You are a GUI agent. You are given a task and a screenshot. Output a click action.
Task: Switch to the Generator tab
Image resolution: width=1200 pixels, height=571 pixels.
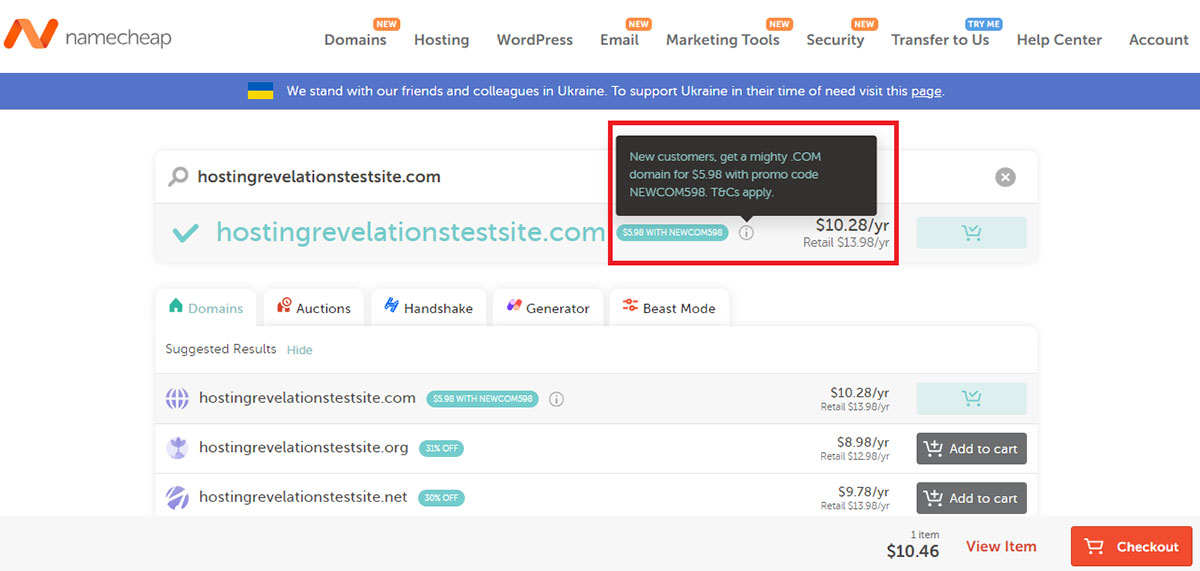(548, 308)
